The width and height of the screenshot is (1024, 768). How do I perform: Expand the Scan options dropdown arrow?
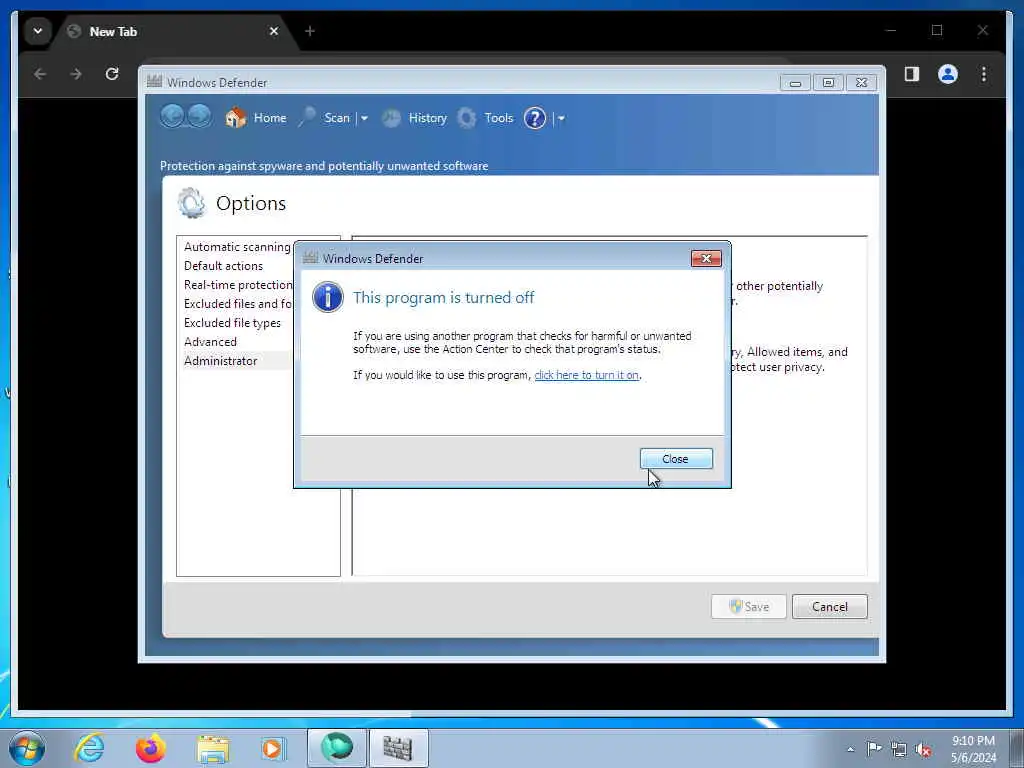(x=364, y=118)
